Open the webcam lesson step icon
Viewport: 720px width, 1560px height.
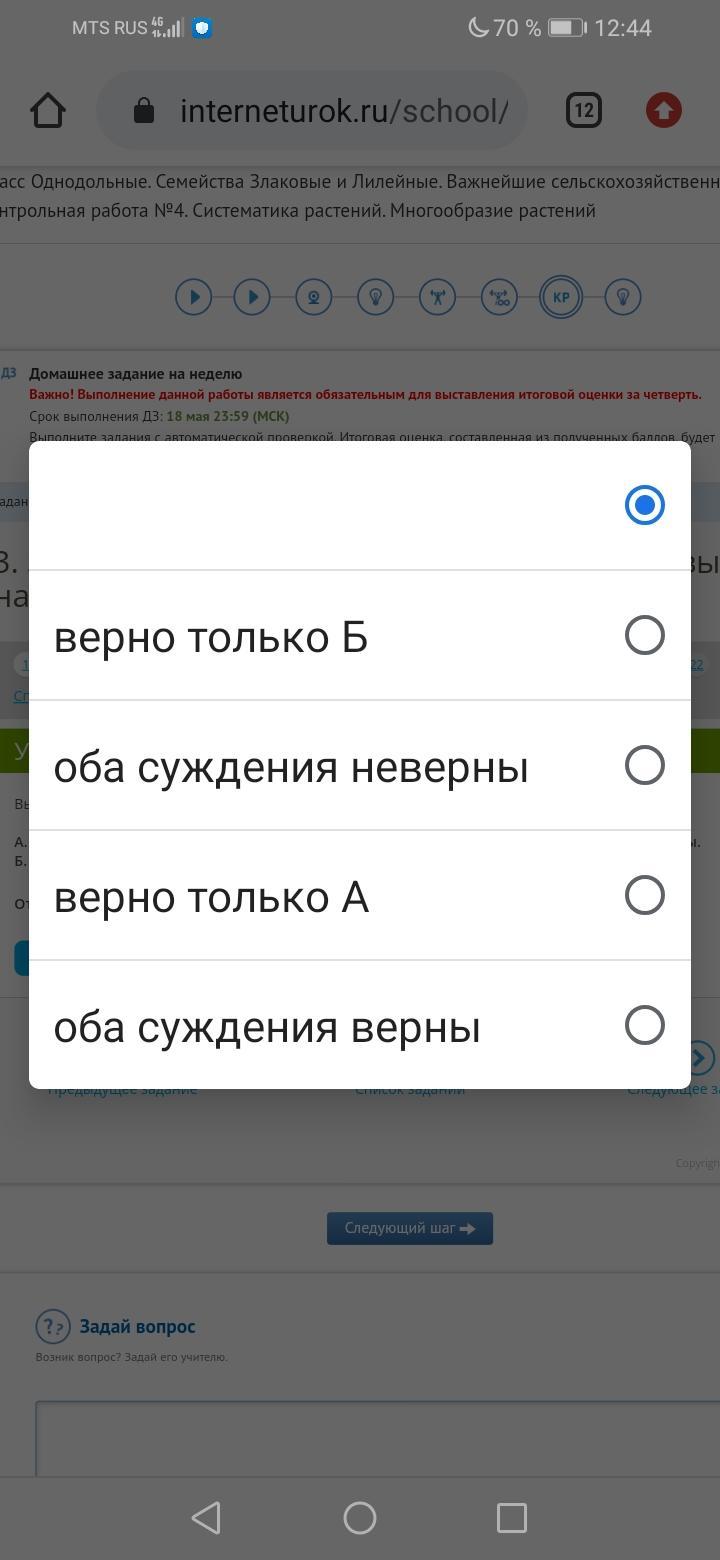pos(313,297)
